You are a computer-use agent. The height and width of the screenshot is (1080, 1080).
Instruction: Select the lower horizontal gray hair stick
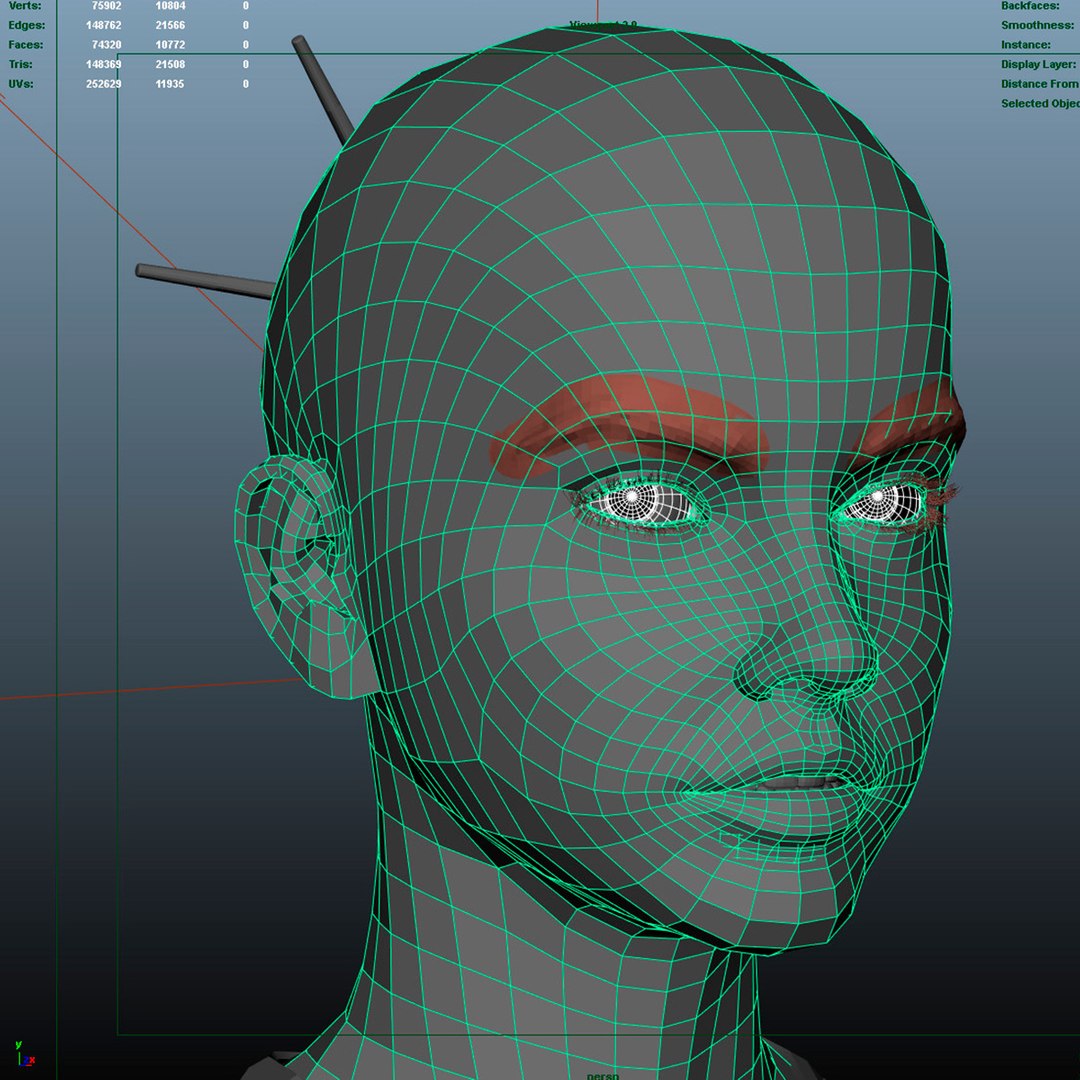click(x=205, y=280)
